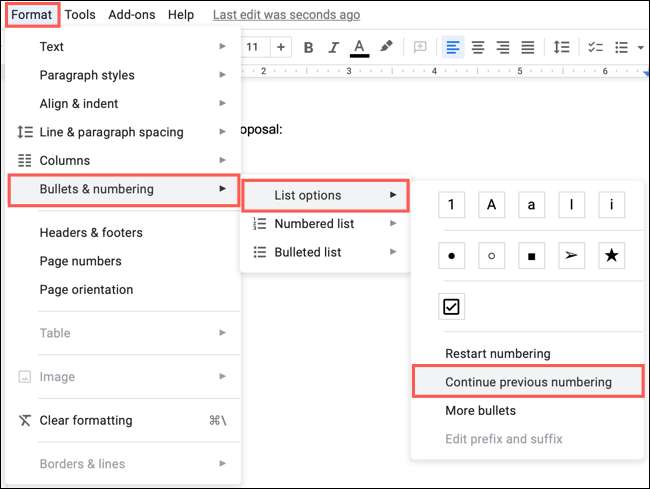
Task: Open the Tools menu
Action: coord(80,15)
